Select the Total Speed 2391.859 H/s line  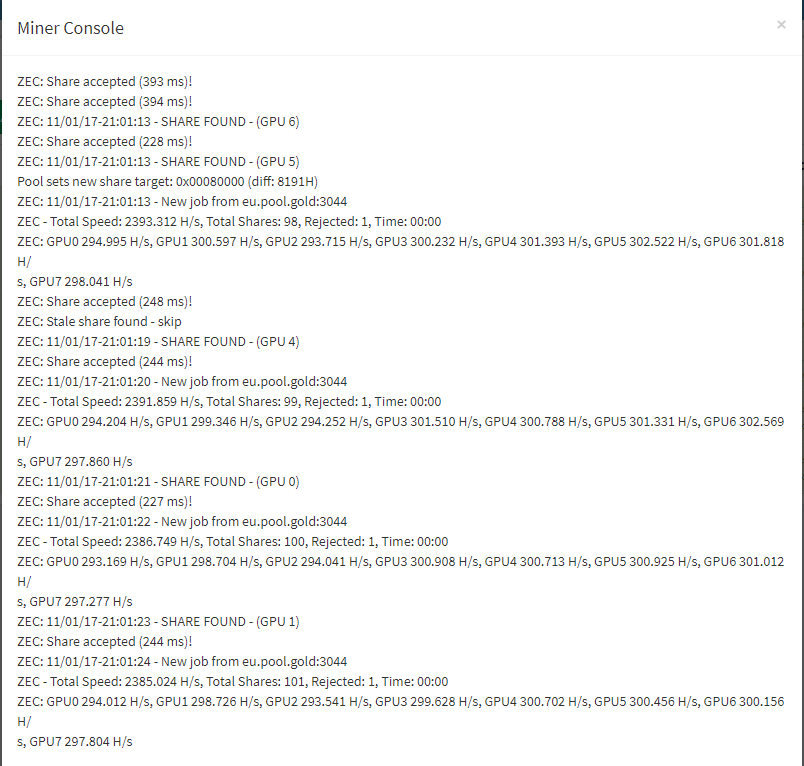[229, 401]
